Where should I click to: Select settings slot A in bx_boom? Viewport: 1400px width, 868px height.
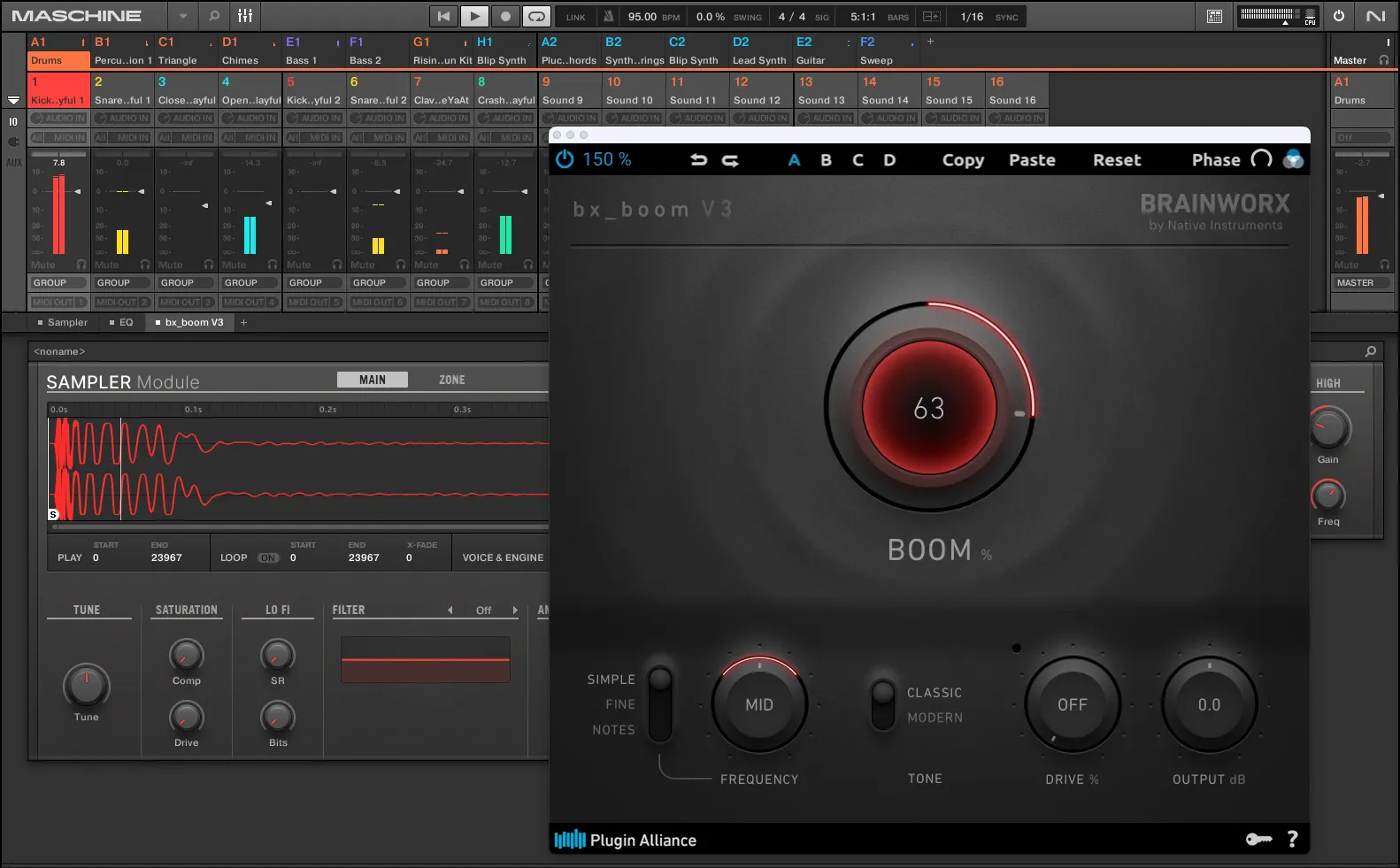tap(794, 160)
